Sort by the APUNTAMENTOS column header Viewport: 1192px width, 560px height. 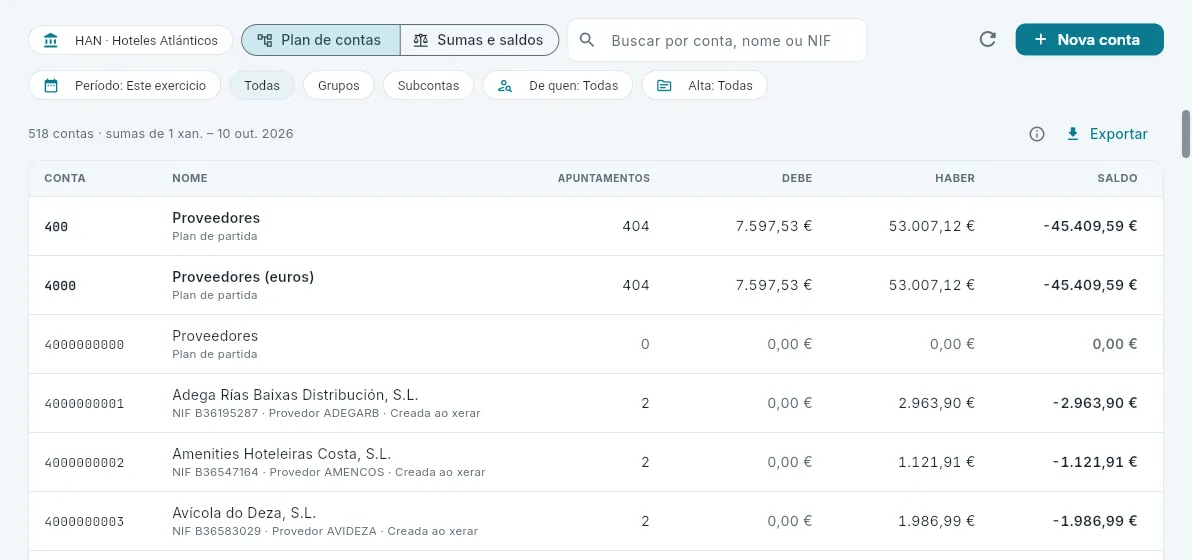(604, 179)
